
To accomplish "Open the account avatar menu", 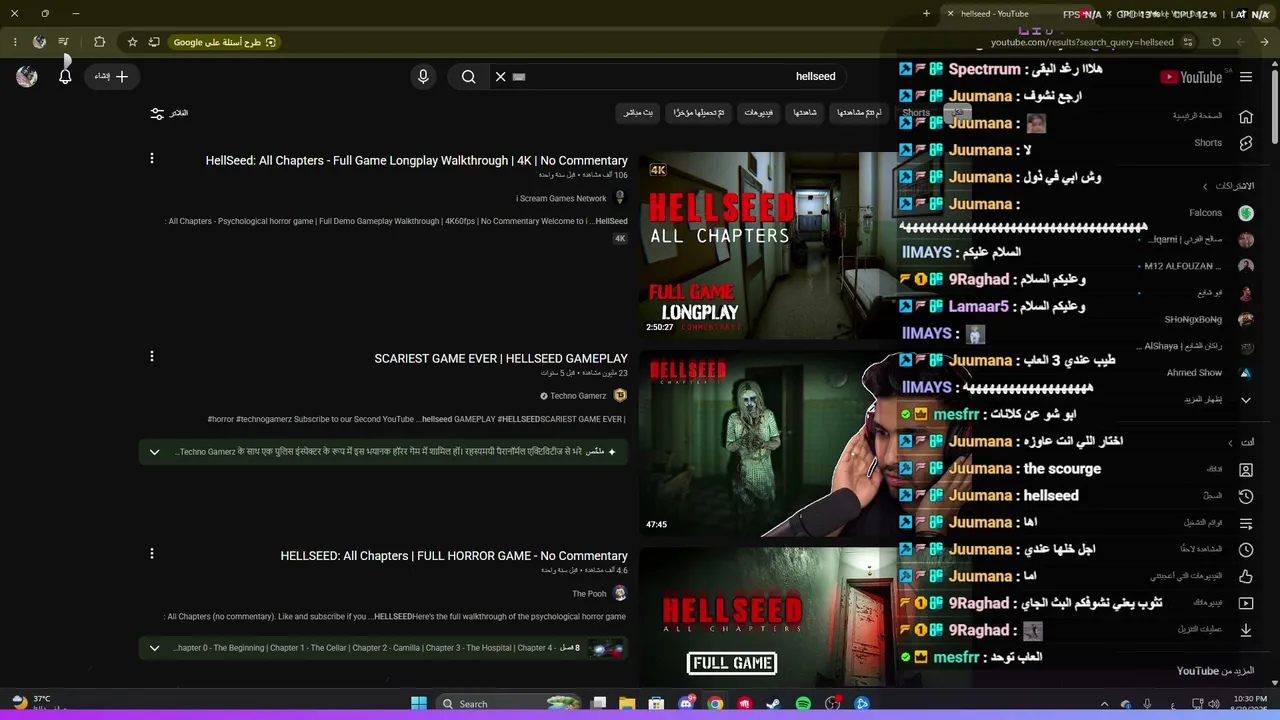I will (27, 76).
